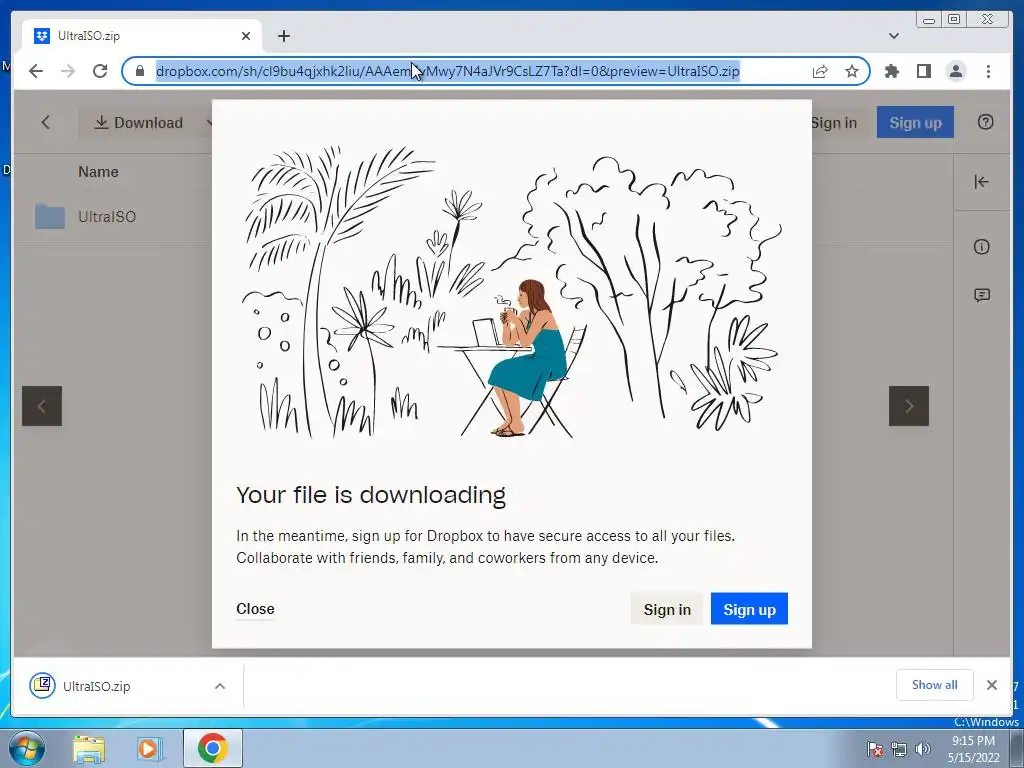Screen dimensions: 1024x768
Task: Open a new tab with the plus button
Action: pyautogui.click(x=283, y=36)
